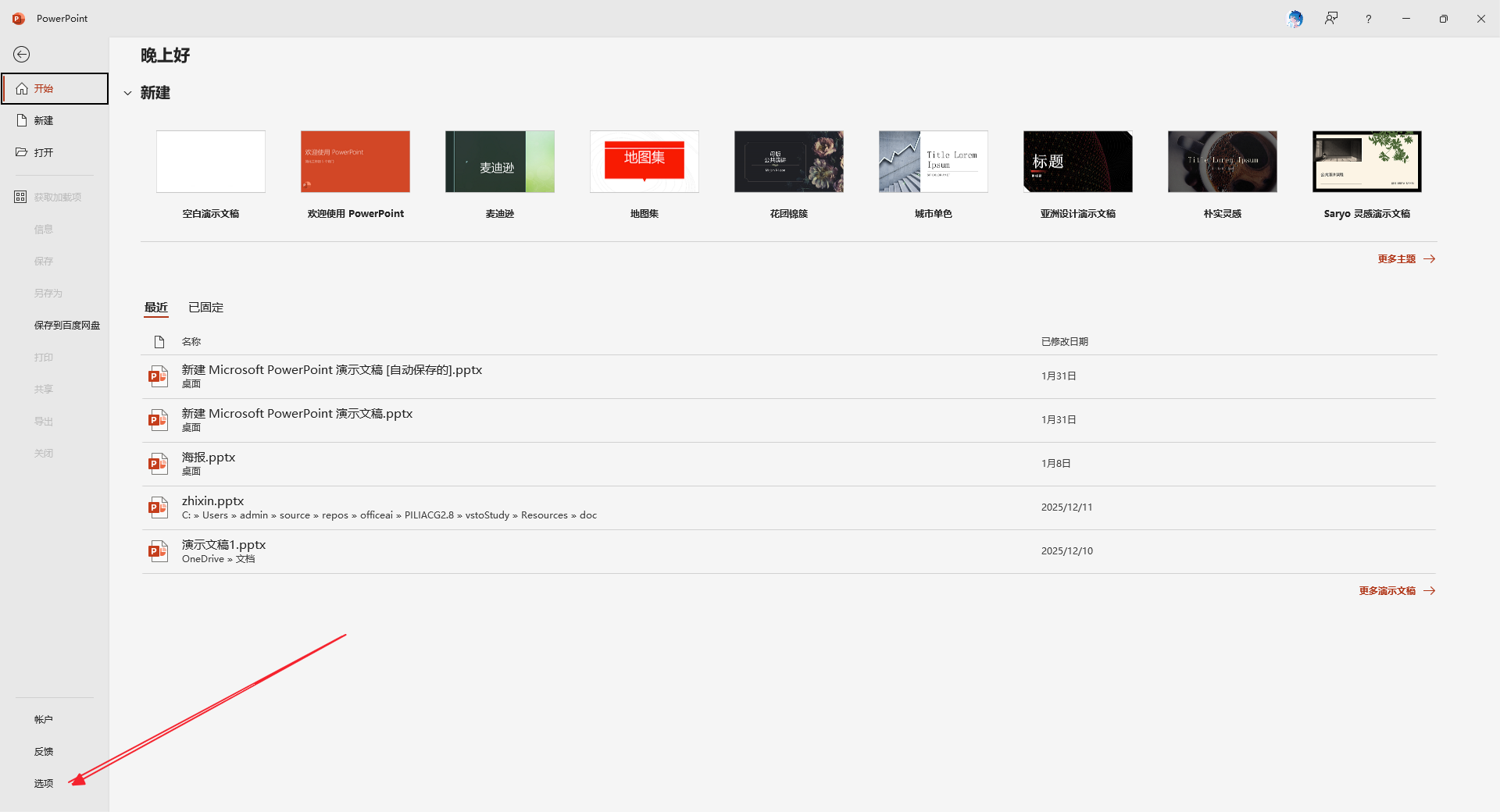This screenshot has width=1500, height=812.
Task: Choose the 城市单色 template thumbnail
Action: point(934,162)
